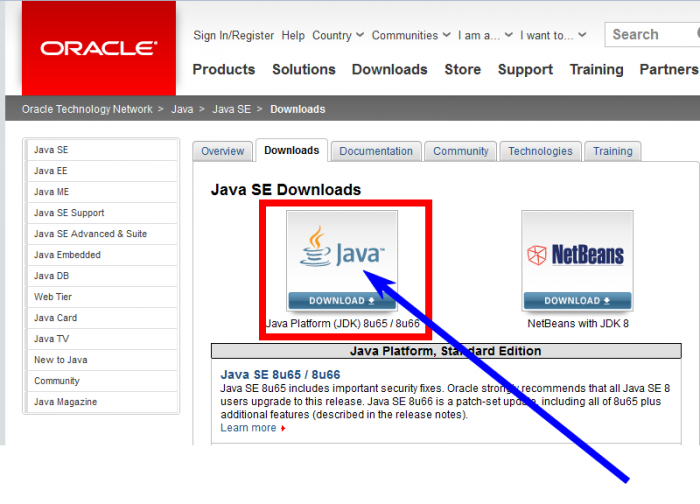Open Java Magazine sidebar item
The height and width of the screenshot is (504, 700).
(x=102, y=402)
